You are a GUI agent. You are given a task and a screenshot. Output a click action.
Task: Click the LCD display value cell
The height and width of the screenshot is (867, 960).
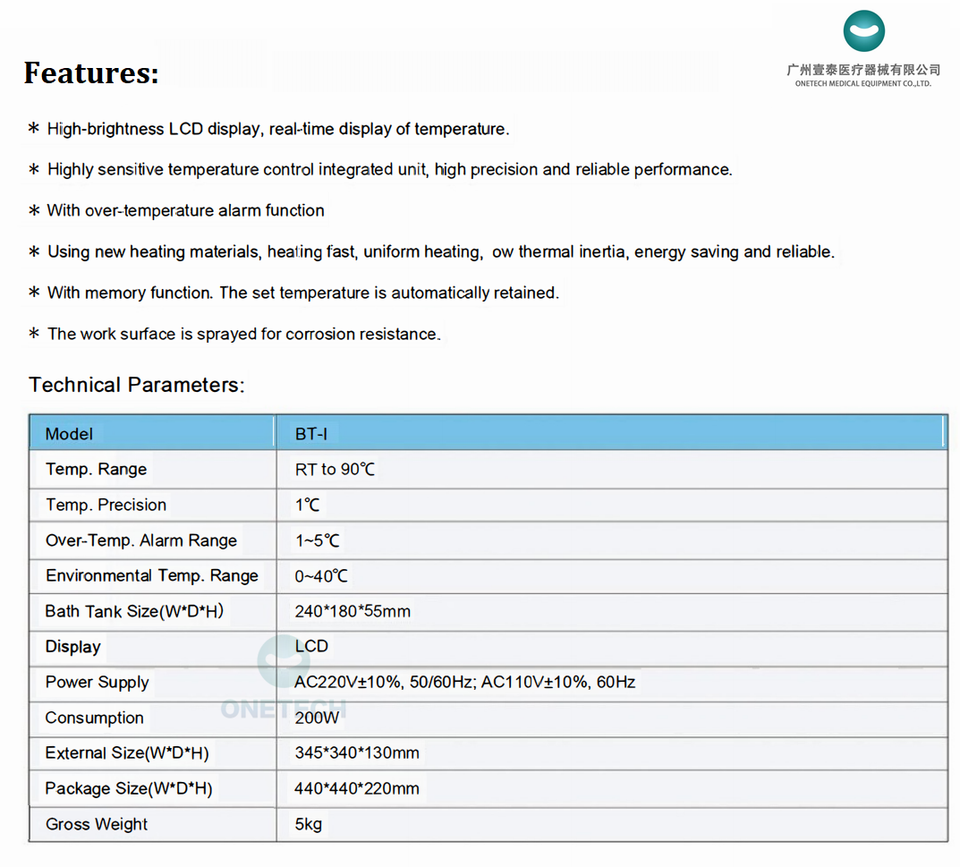pyautogui.click(x=311, y=646)
